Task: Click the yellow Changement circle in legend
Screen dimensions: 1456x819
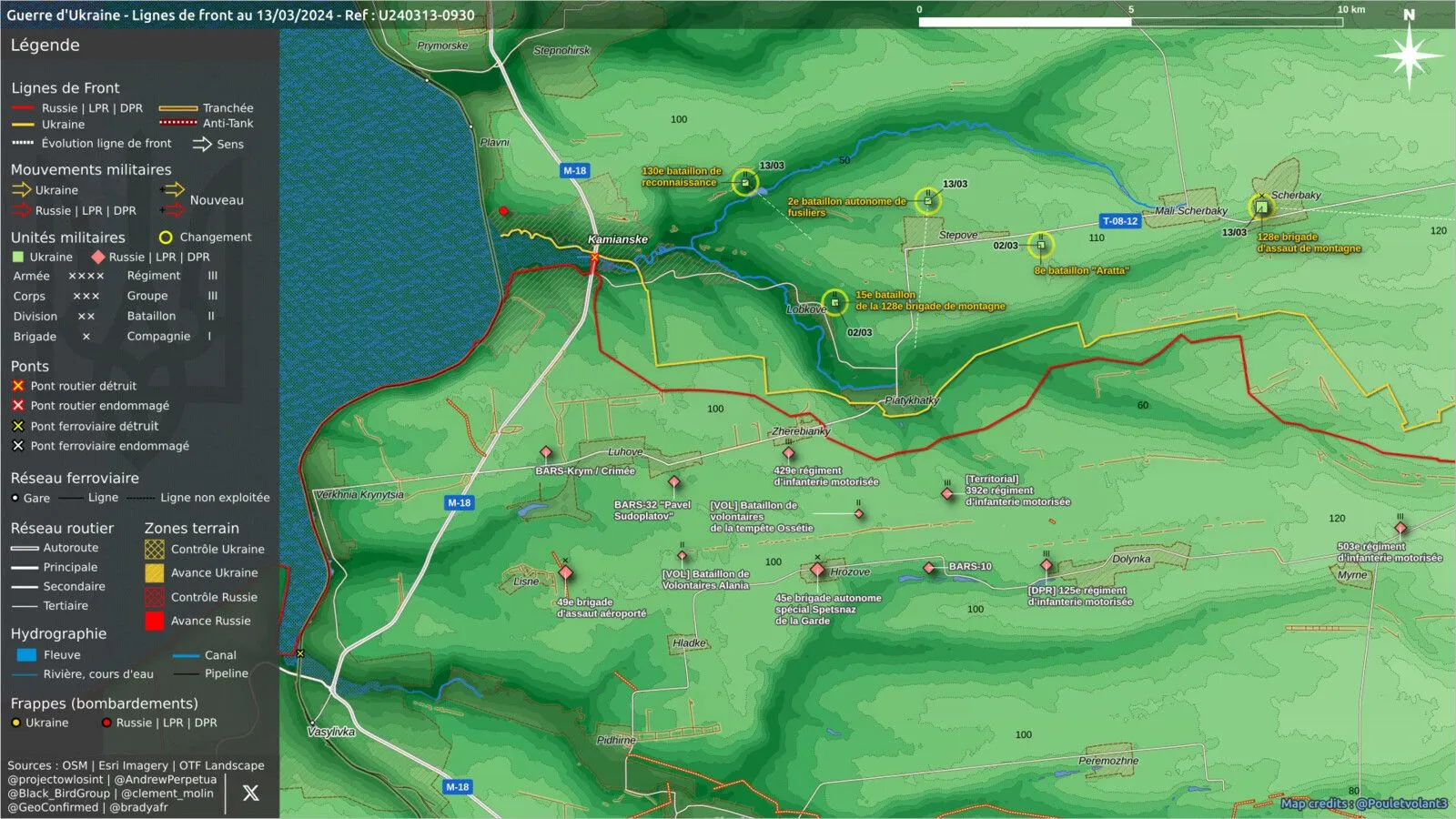Action: coord(166,238)
